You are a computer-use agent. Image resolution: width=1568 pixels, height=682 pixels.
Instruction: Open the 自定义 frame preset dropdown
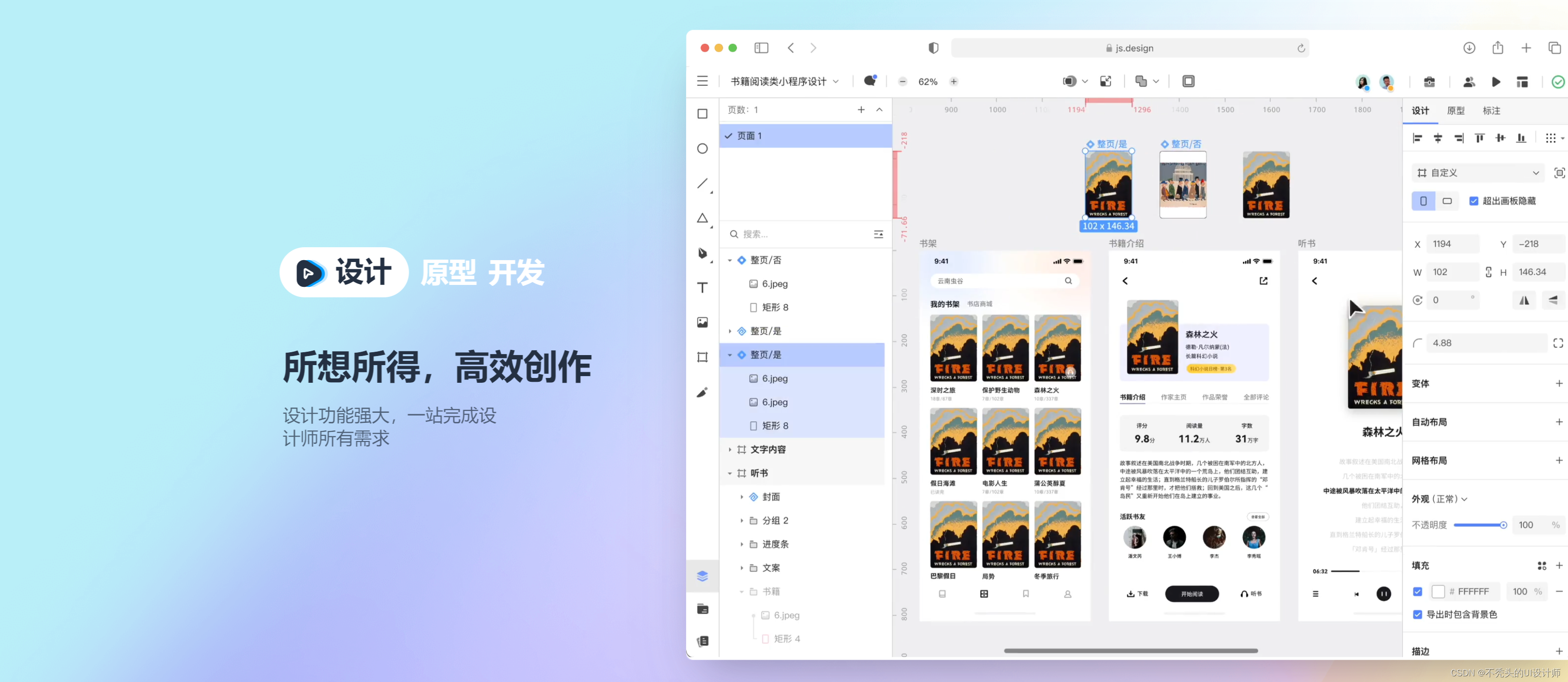click(1479, 173)
